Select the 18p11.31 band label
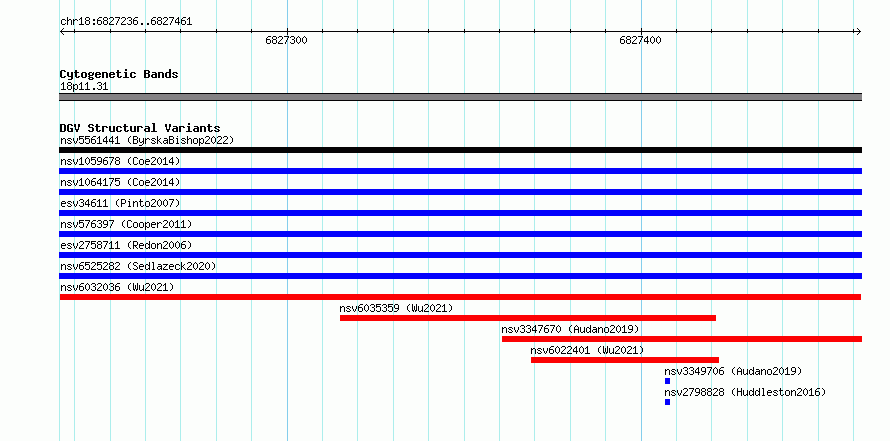The image size is (890, 441). 84,87
